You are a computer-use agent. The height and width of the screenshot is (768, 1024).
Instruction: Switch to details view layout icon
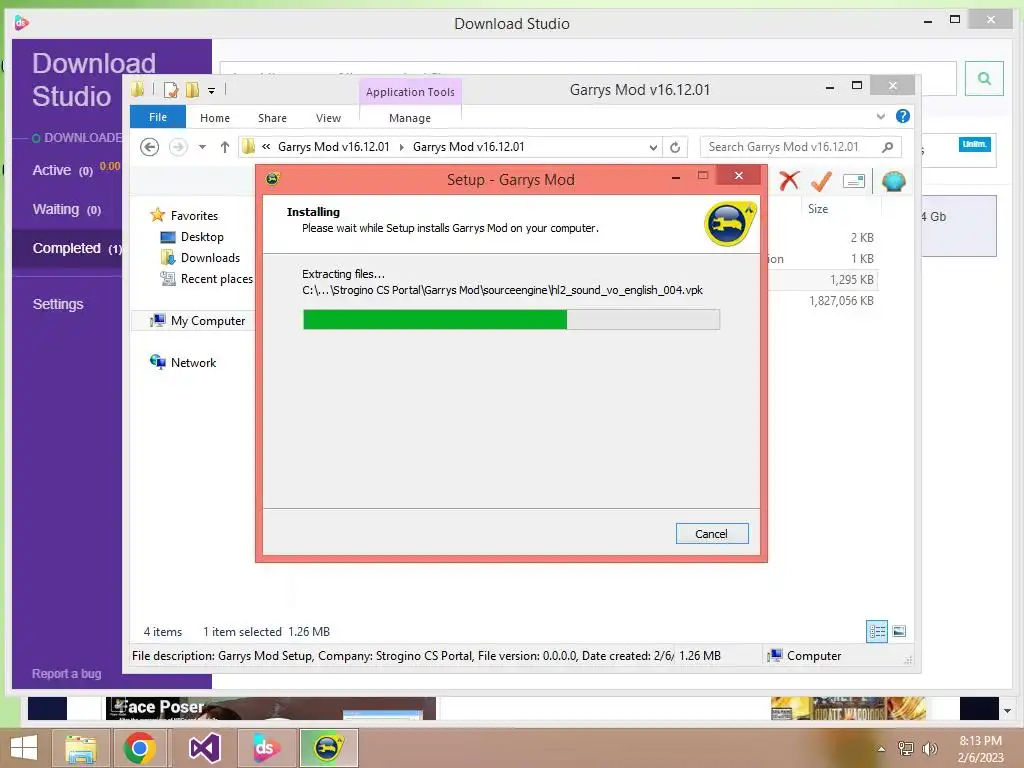coord(877,631)
